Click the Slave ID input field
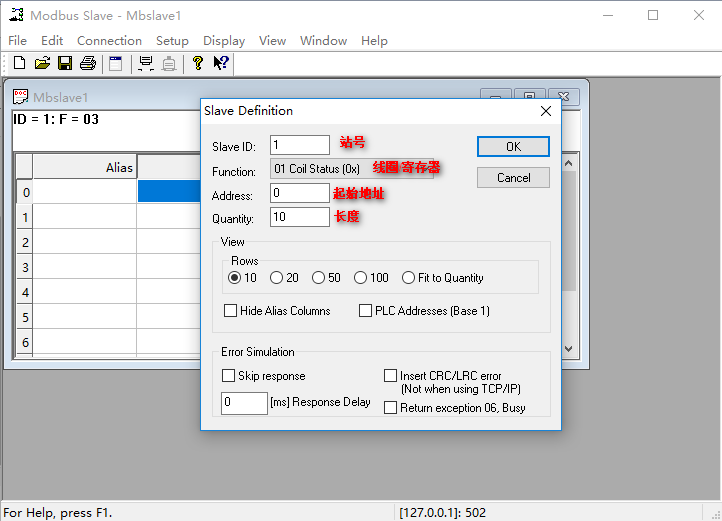722x521 pixels. coord(300,145)
